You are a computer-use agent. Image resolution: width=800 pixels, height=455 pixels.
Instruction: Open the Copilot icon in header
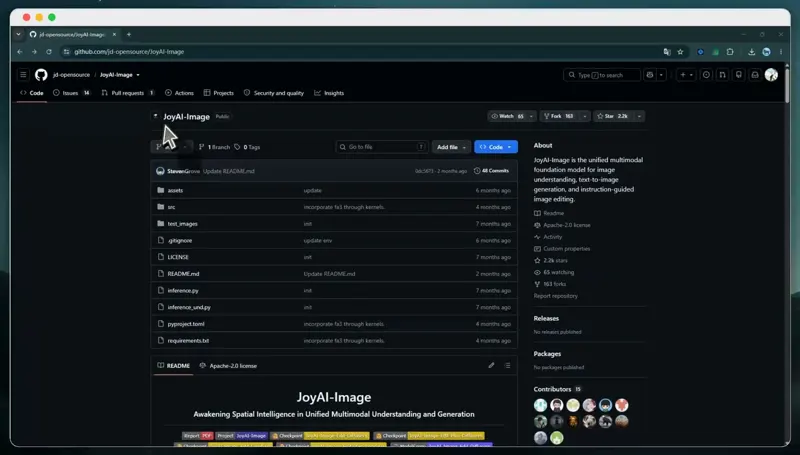point(649,75)
